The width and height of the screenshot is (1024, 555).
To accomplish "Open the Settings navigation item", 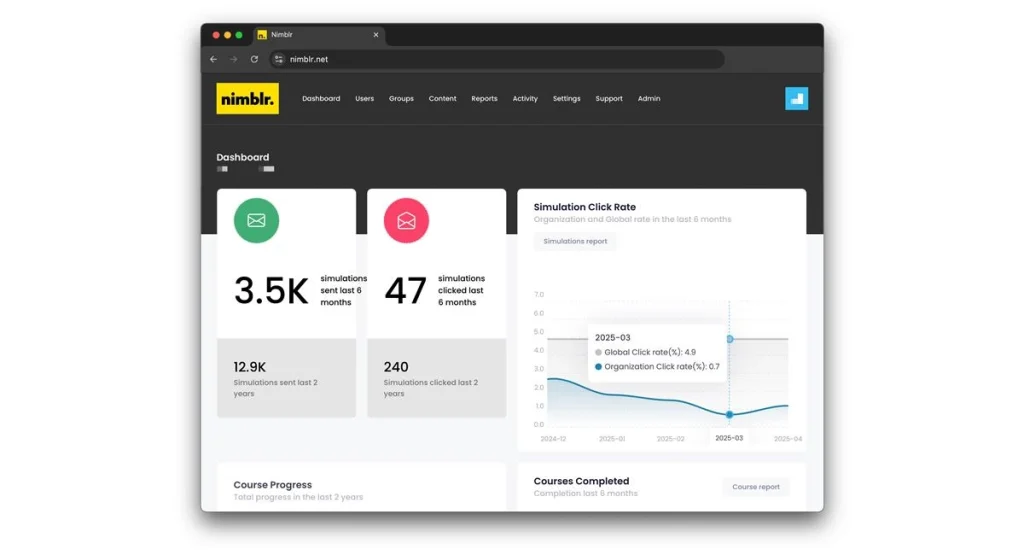I will click(x=566, y=99).
